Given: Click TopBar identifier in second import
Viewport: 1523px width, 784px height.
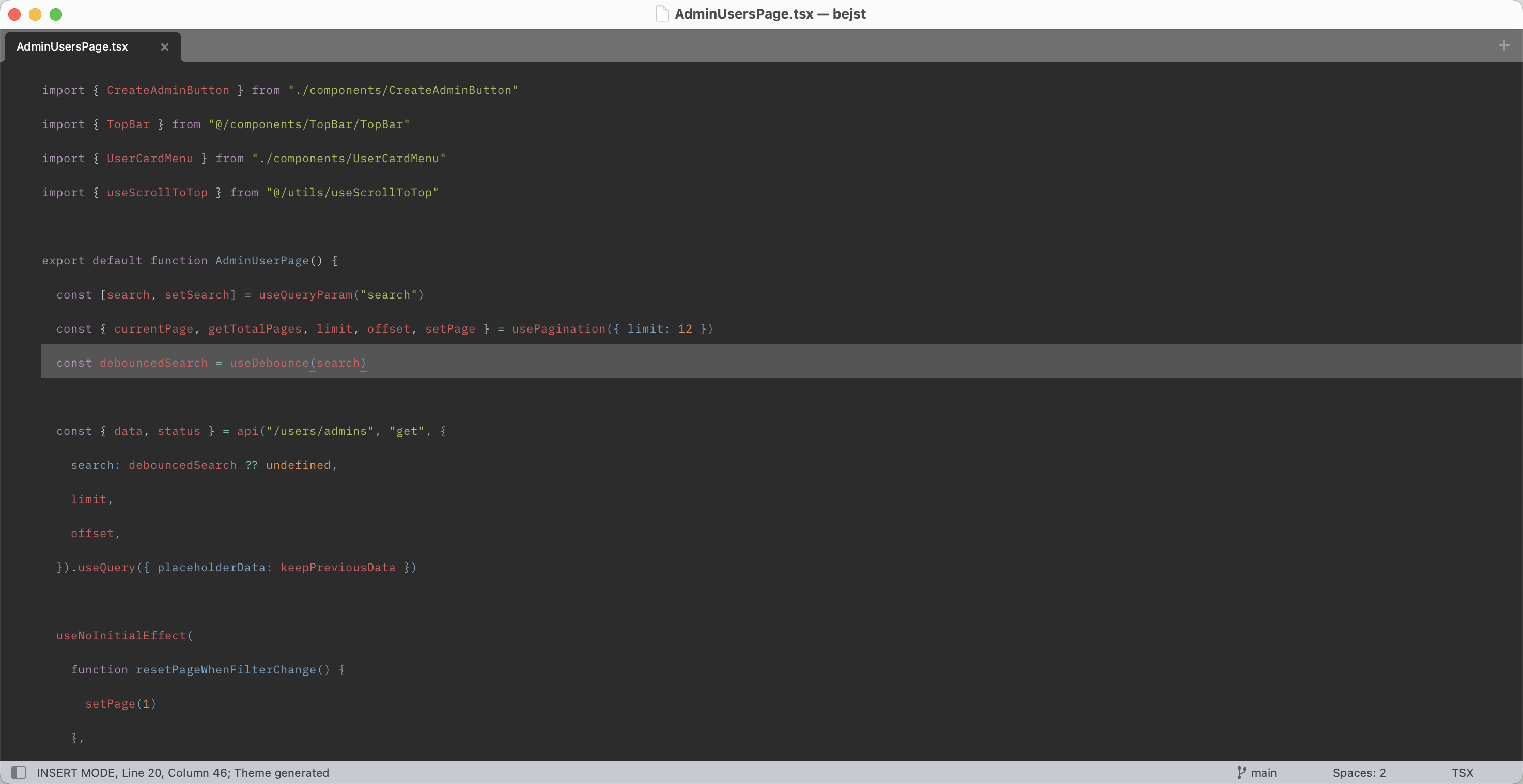Looking at the screenshot, I should pos(128,124).
